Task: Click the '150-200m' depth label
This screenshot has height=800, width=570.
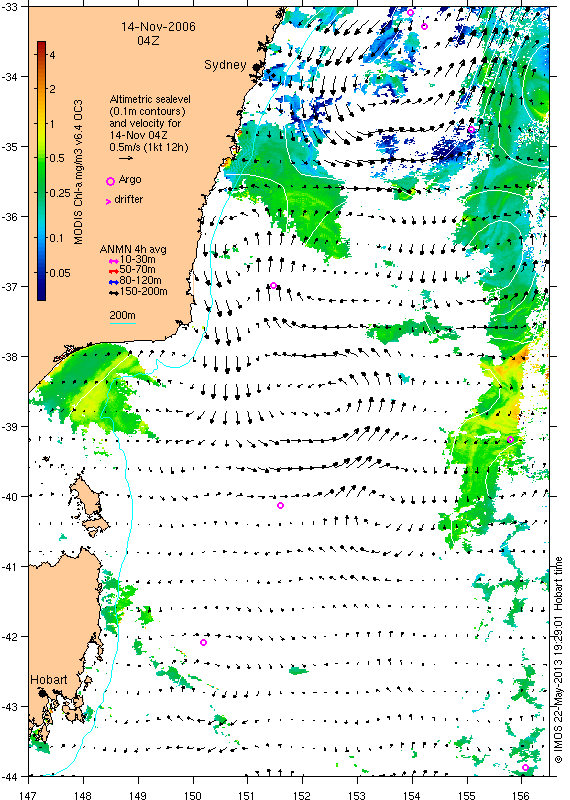Action: 143,292
